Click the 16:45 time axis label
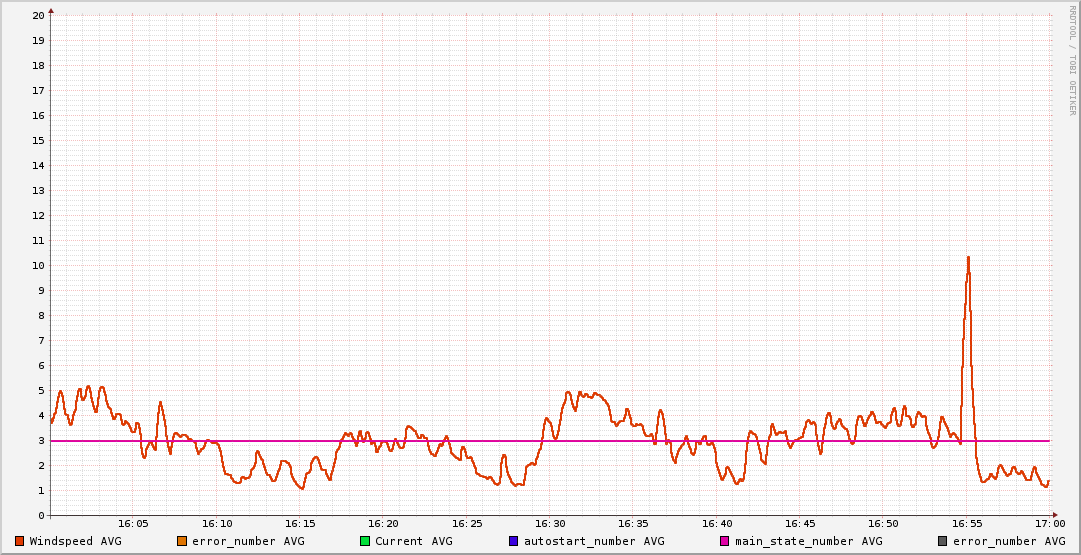The height and width of the screenshot is (555, 1081). 800,523
